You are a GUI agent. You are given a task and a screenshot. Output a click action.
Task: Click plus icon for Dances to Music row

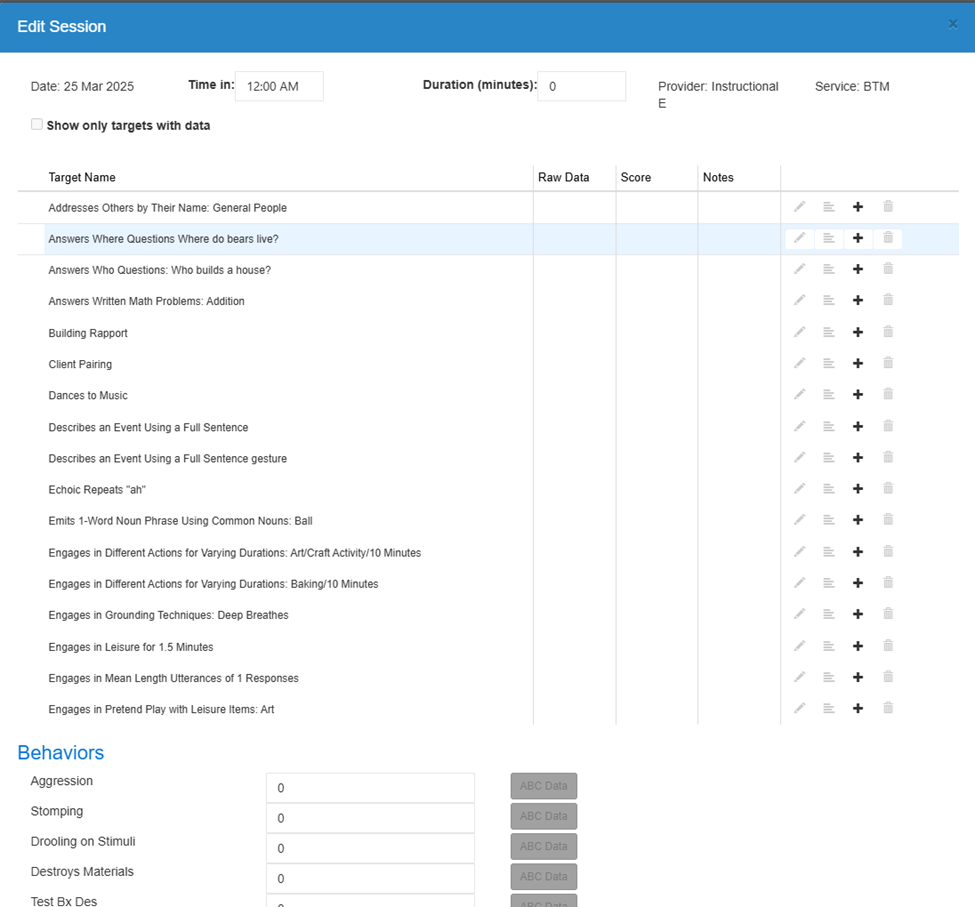(858, 395)
